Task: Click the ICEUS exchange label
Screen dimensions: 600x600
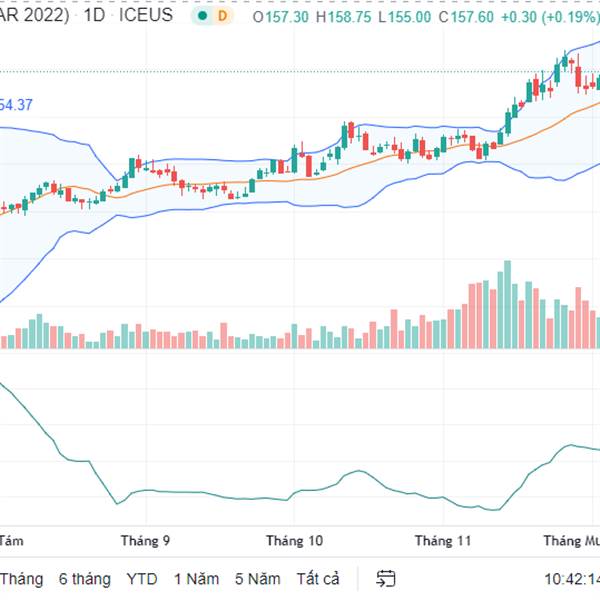Action: tap(146, 15)
